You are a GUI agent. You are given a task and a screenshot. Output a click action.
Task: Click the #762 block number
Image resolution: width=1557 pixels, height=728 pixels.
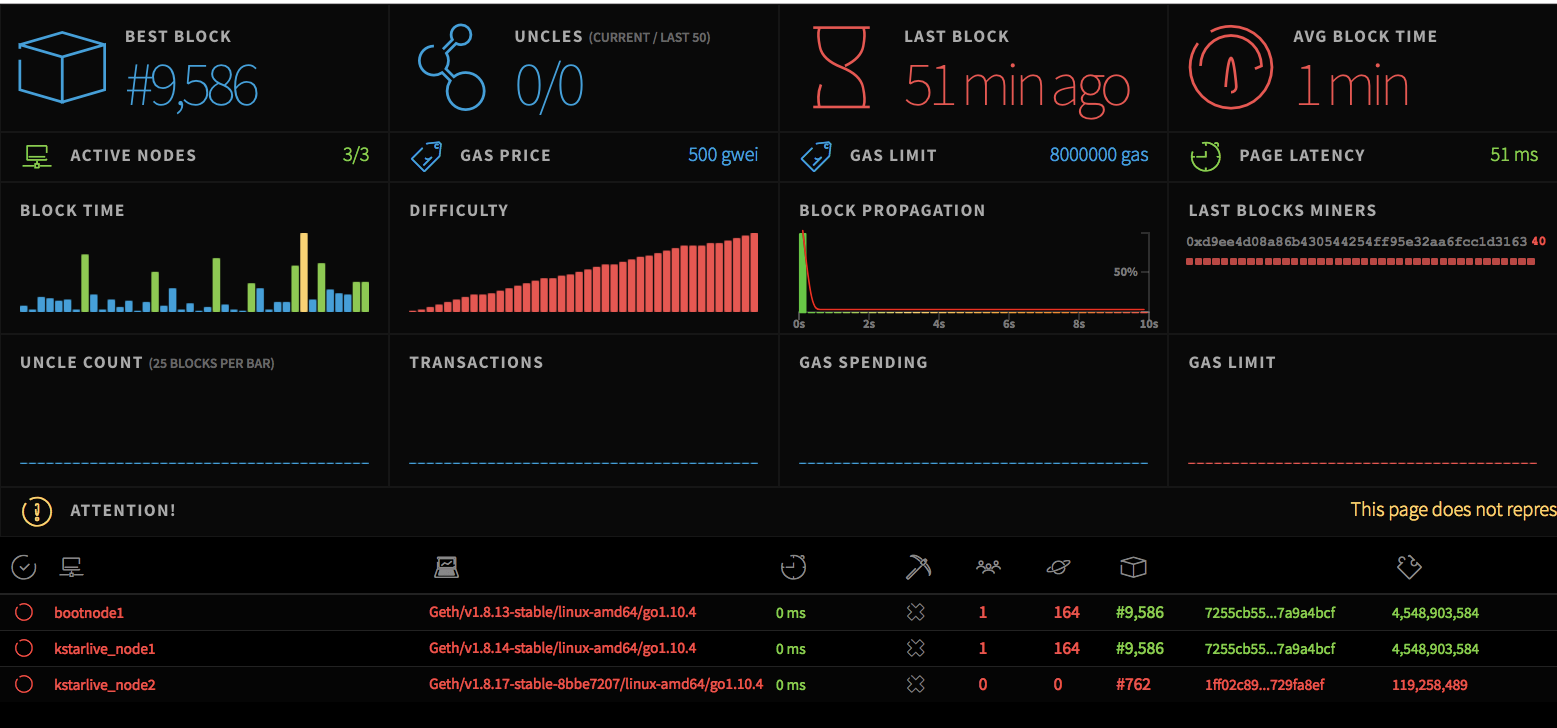[x=1133, y=685]
